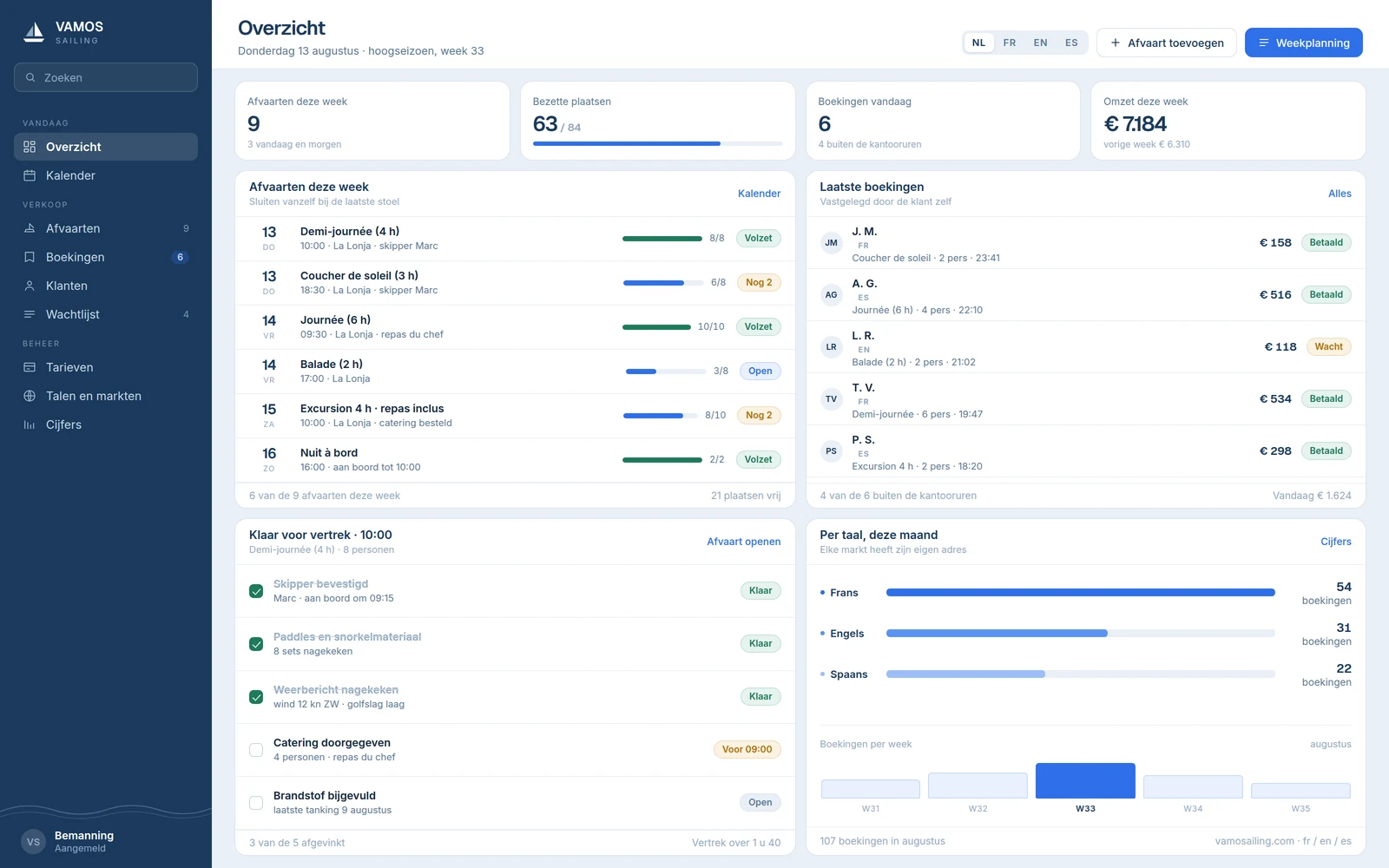
Task: Click the Zoeken search field
Action: [x=106, y=77]
